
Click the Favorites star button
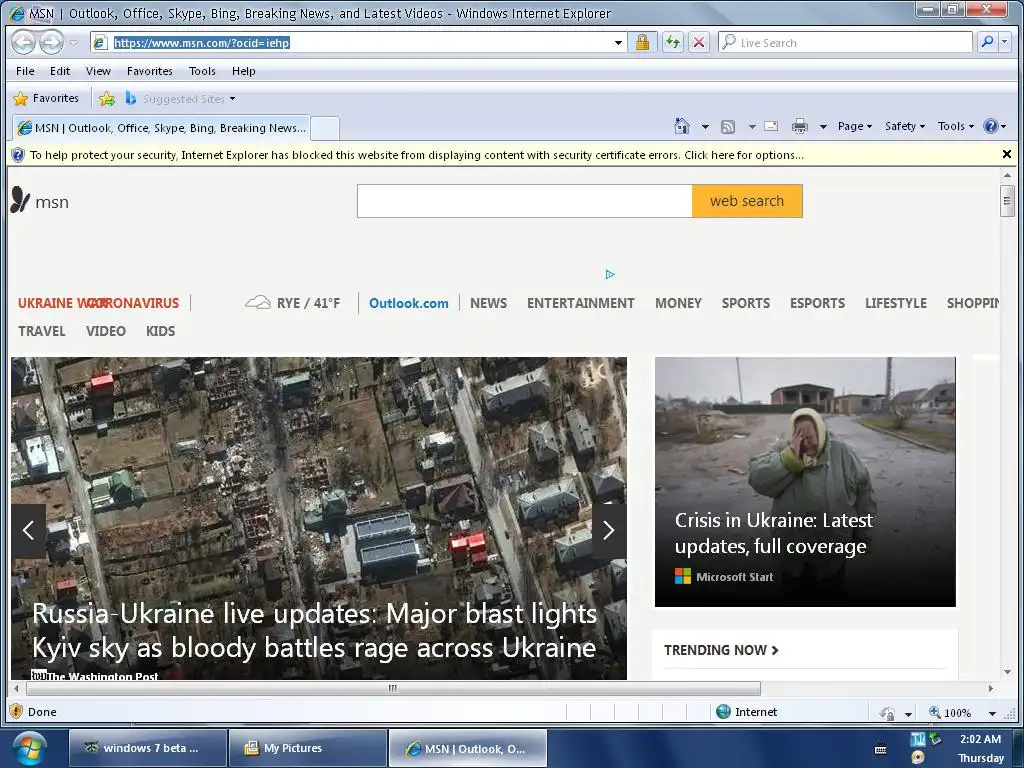46,99
